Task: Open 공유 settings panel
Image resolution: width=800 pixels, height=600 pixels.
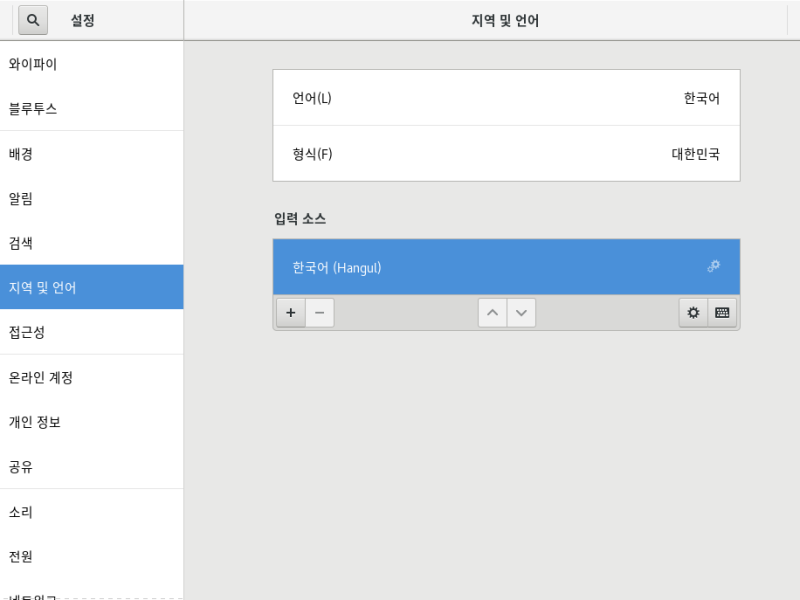Action: (x=92, y=466)
